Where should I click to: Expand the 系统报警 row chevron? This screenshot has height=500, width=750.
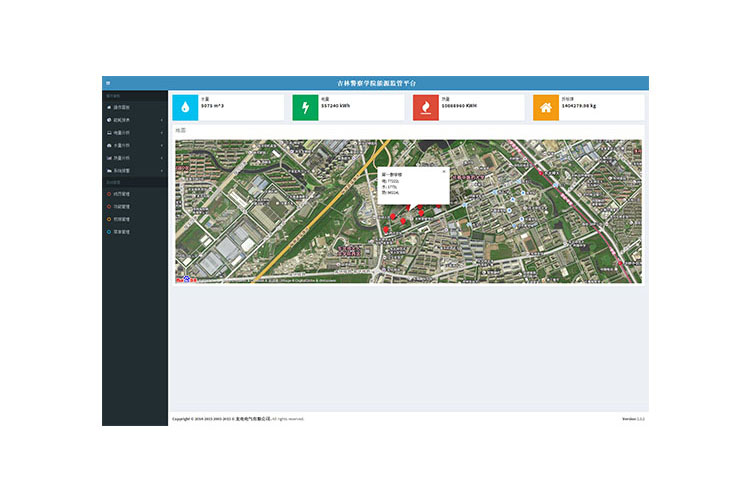point(162,170)
